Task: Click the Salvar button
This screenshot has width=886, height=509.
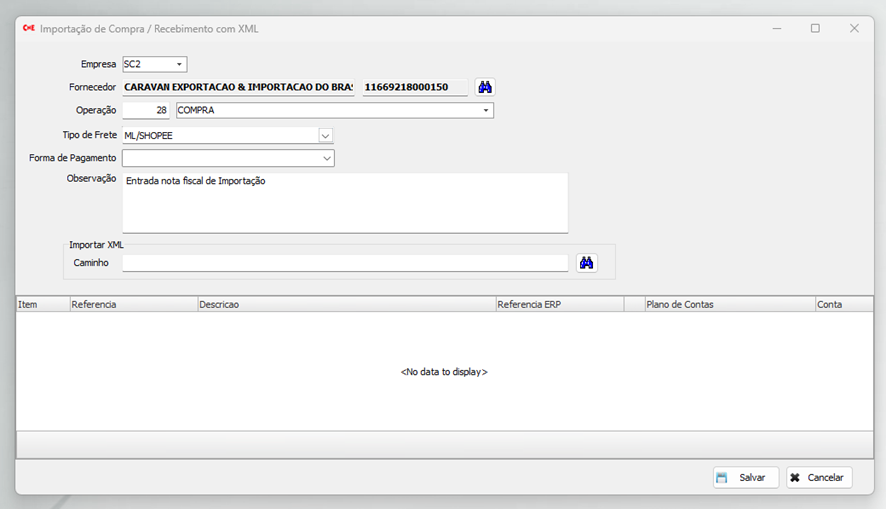Action: pos(746,478)
